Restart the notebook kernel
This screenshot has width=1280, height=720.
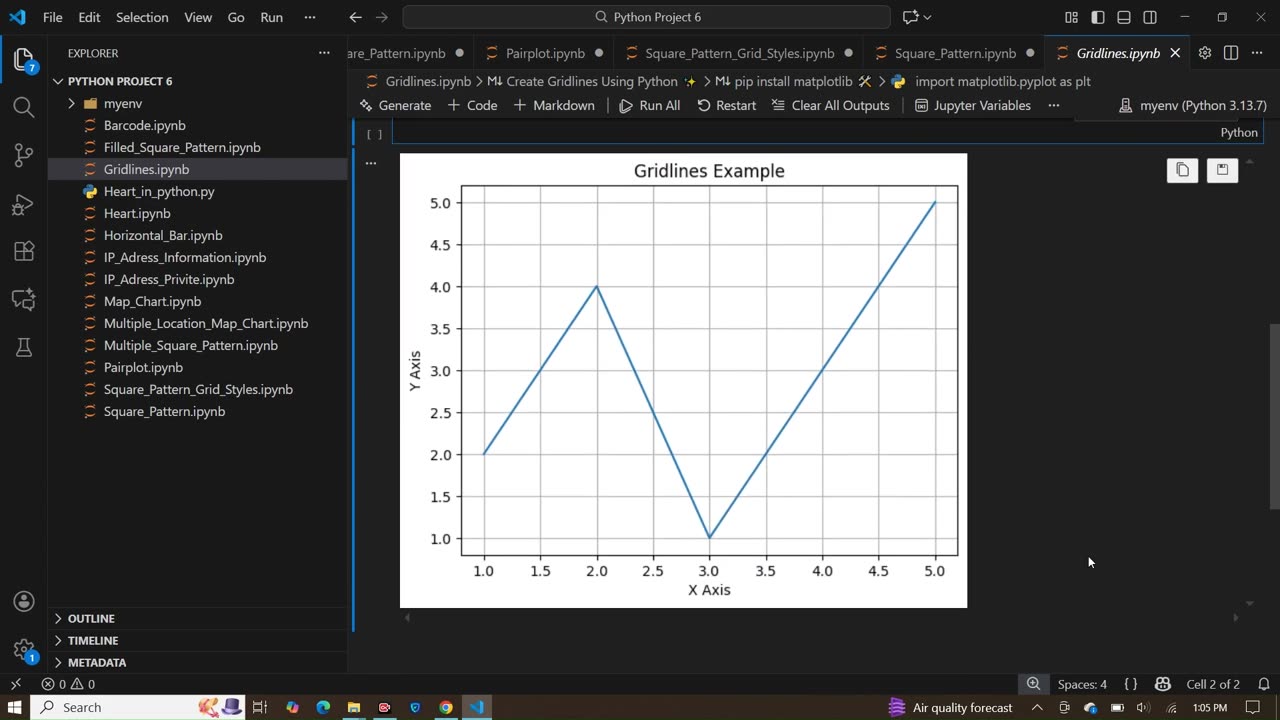point(726,105)
